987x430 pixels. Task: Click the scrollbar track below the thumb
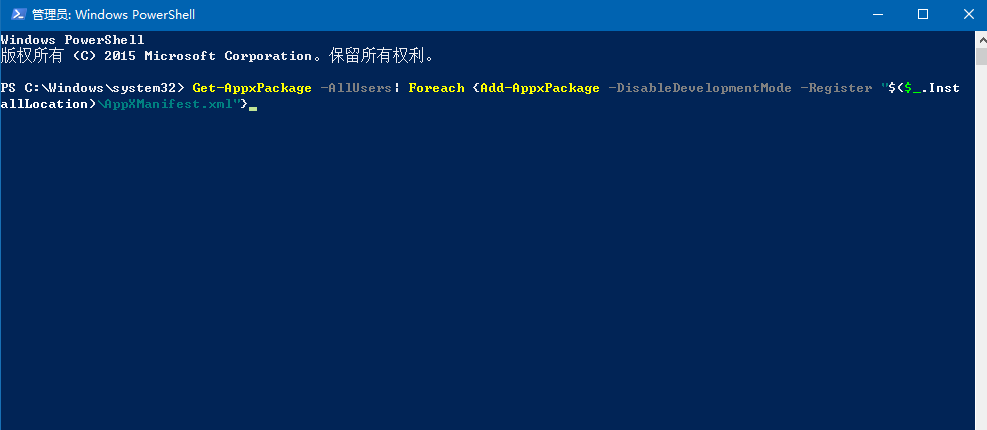pyautogui.click(x=980, y=250)
